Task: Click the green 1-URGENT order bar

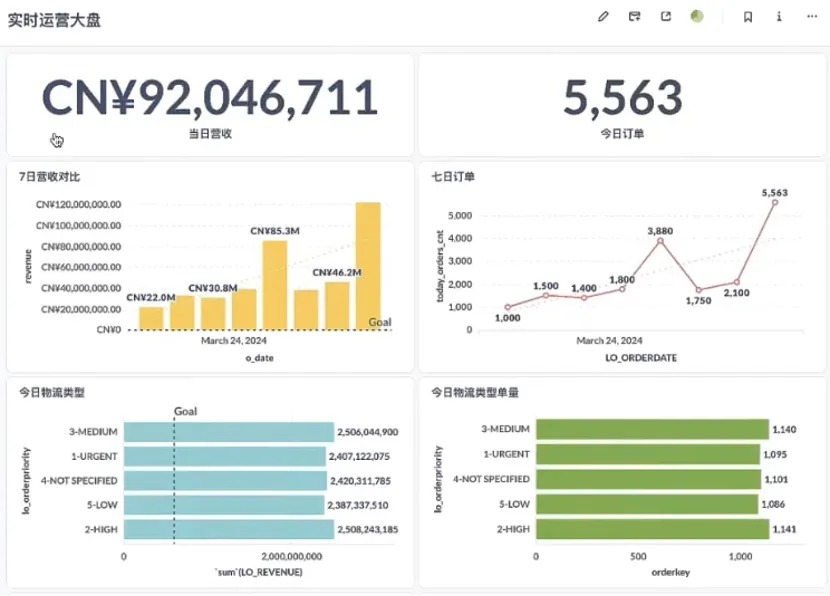Action: point(647,455)
